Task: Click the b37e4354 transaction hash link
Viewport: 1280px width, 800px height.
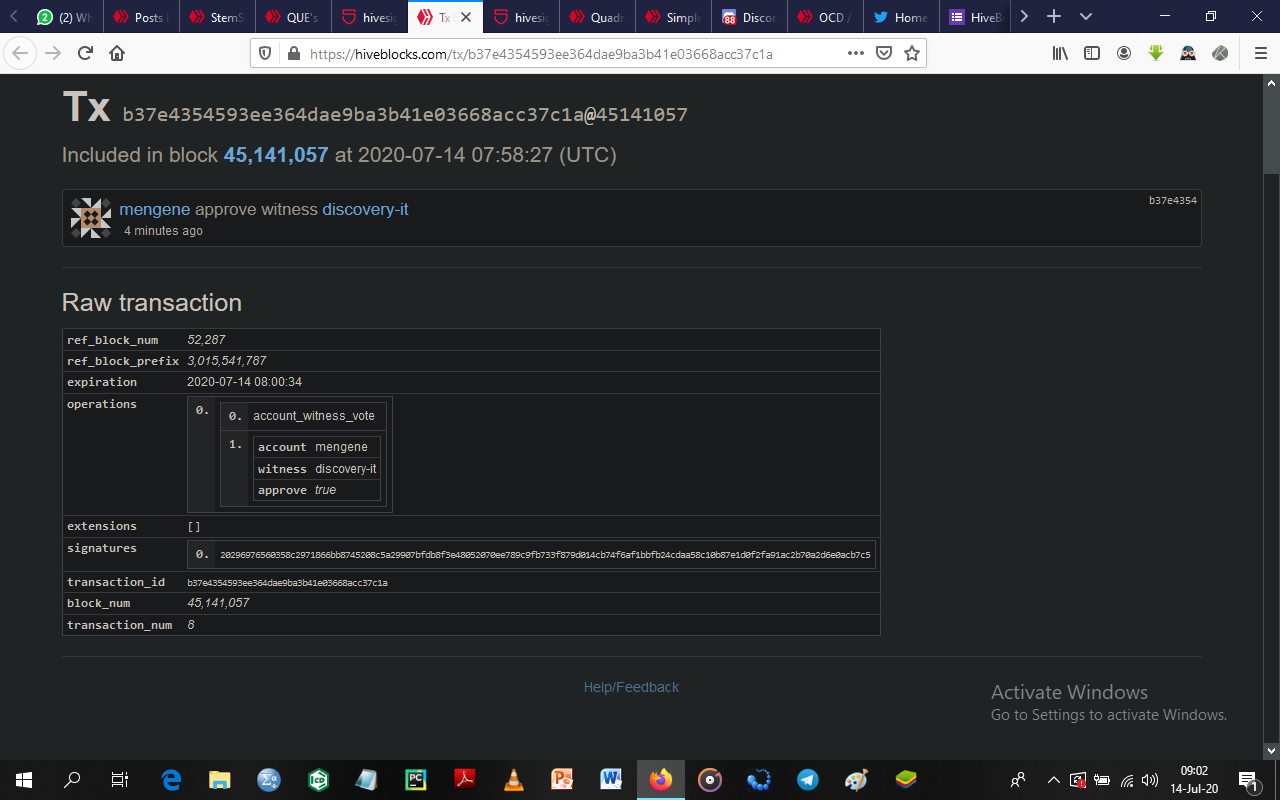Action: [x=1172, y=201]
